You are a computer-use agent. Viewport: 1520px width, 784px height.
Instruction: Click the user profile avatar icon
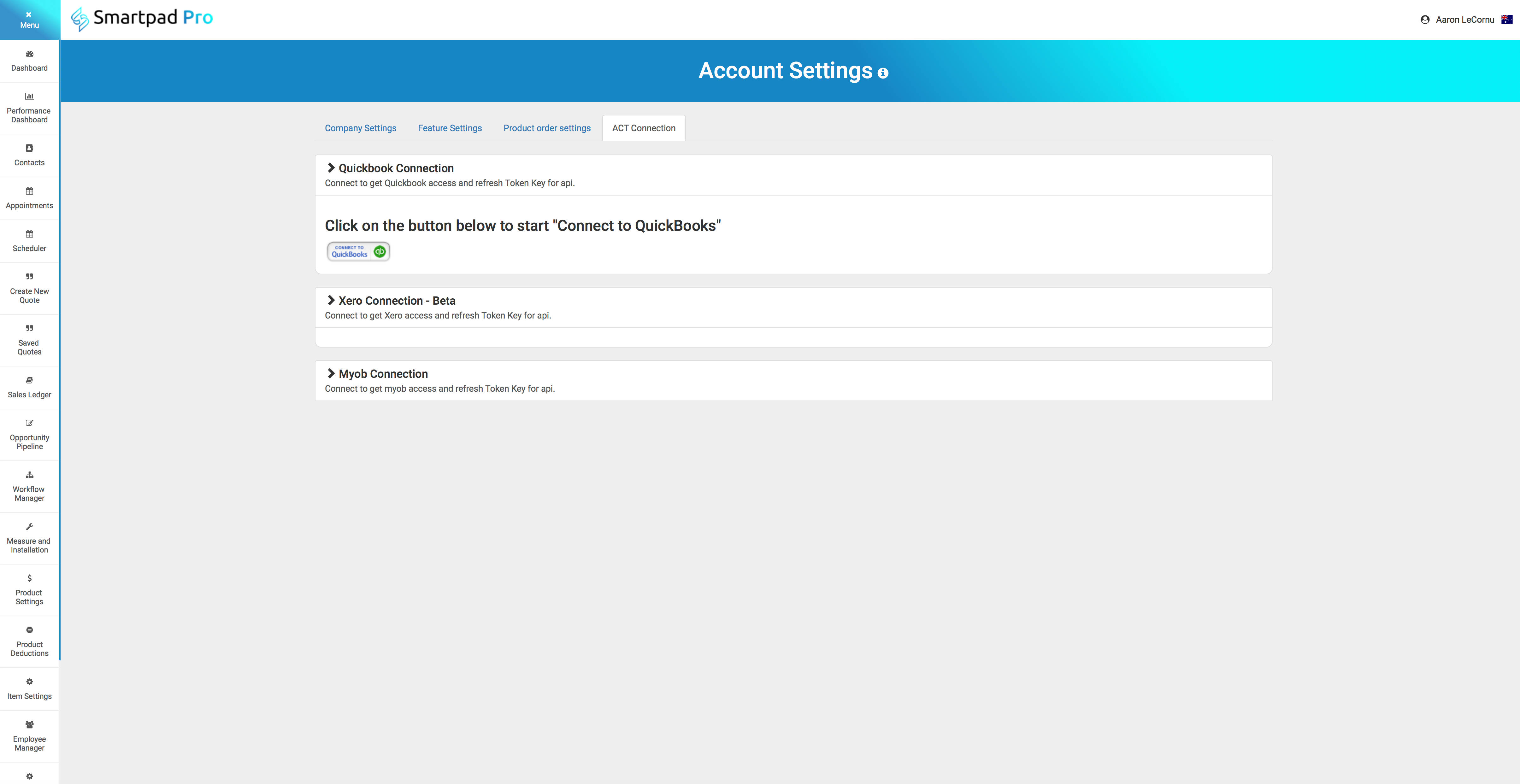coord(1425,20)
